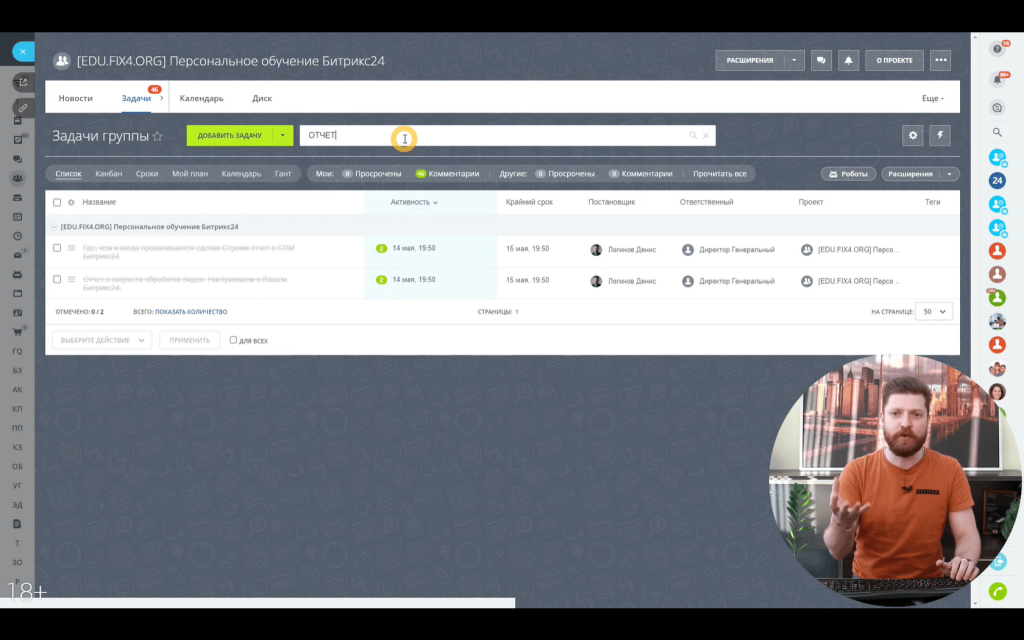1024x640 pixels.
Task: Enable the для всех checkbox
Action: (x=233, y=340)
